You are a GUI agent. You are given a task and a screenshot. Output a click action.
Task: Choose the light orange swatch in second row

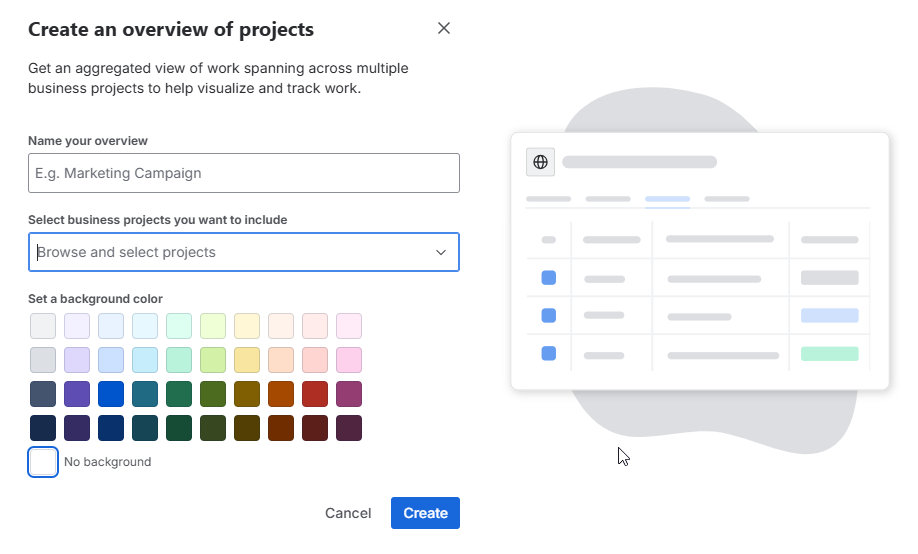coord(280,360)
